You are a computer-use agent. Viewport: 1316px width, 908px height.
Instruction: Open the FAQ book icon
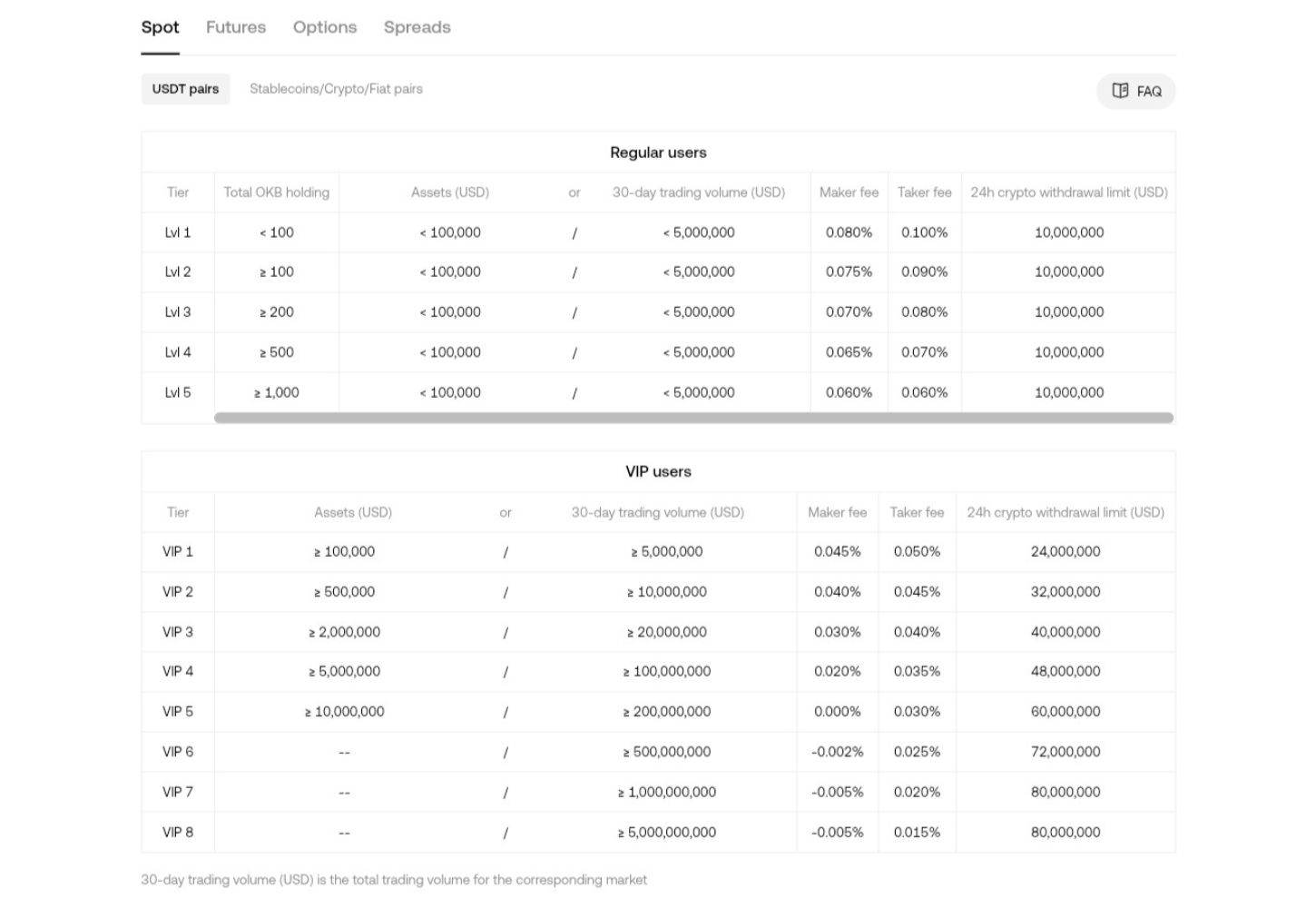pos(1121,91)
